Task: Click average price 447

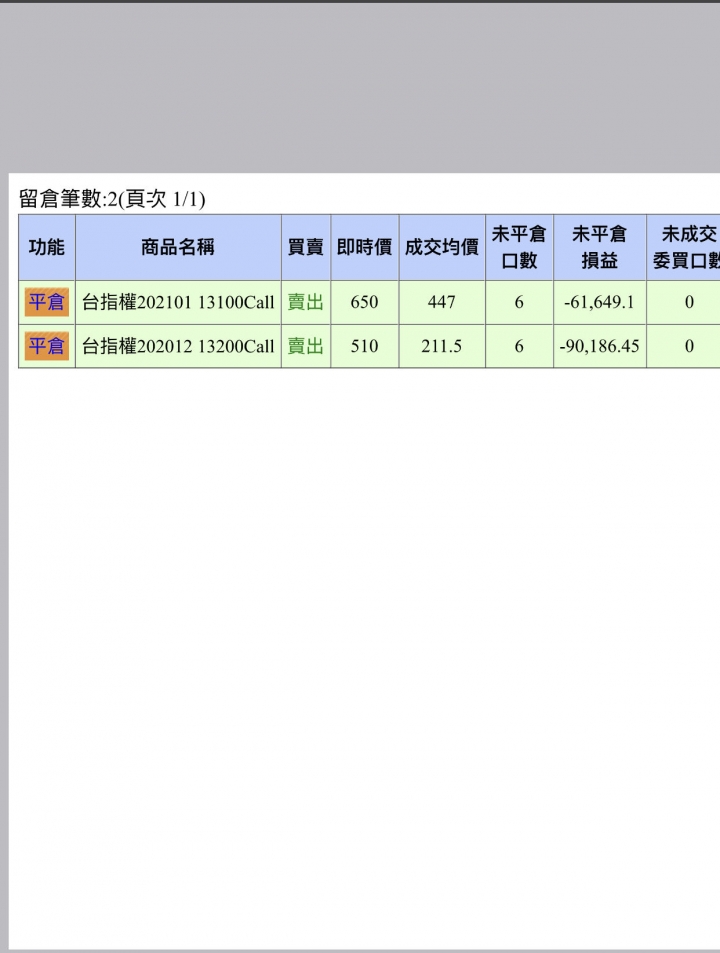Action: [442, 302]
